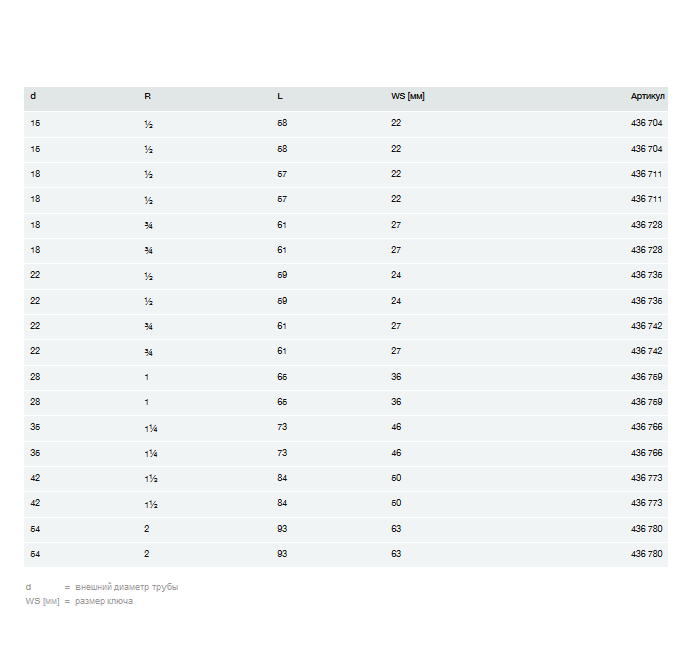
Task: Open the second 436 742 article entry
Action: point(646,351)
